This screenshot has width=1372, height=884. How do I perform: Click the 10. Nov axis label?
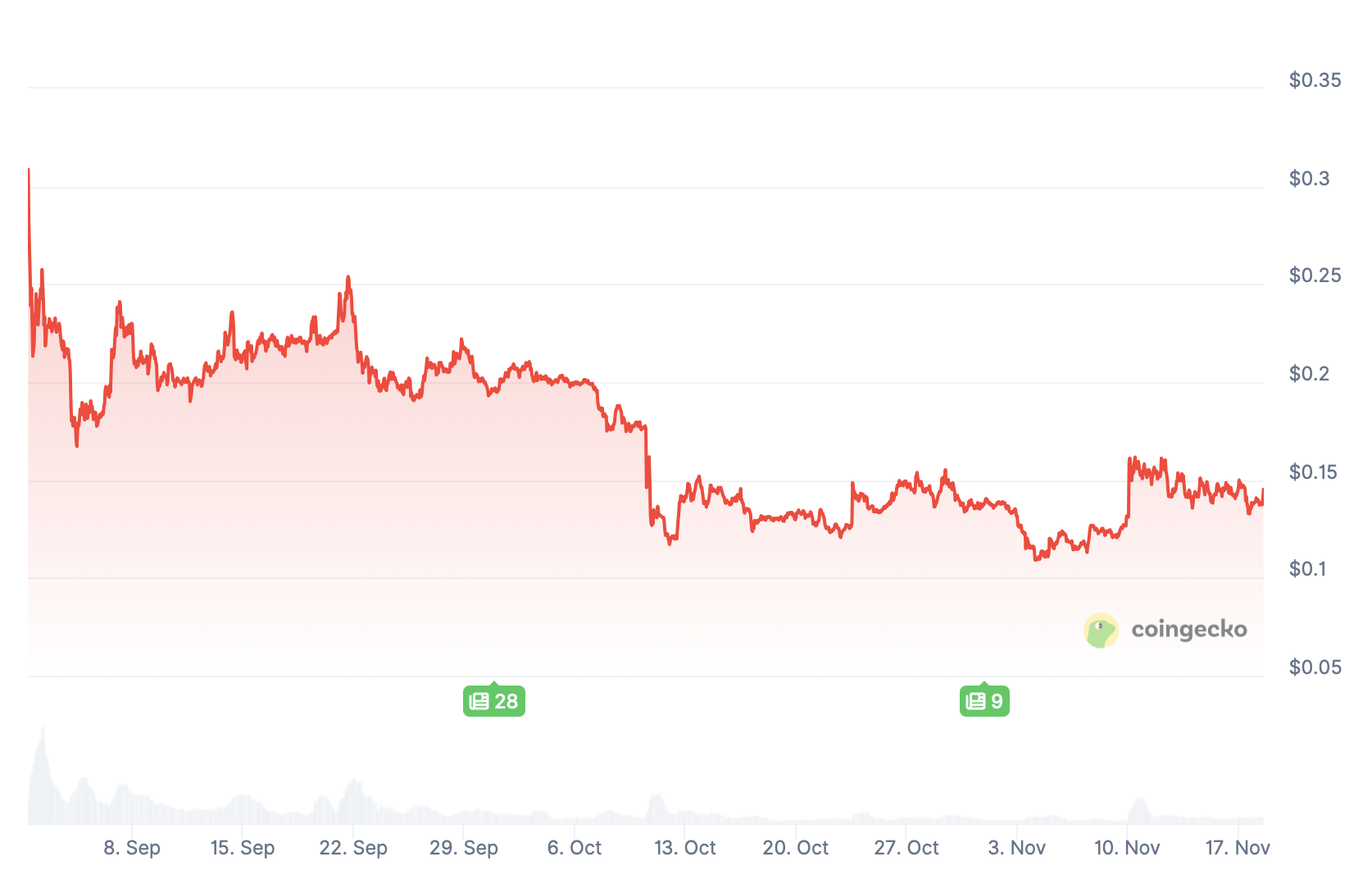pyautogui.click(x=1128, y=848)
